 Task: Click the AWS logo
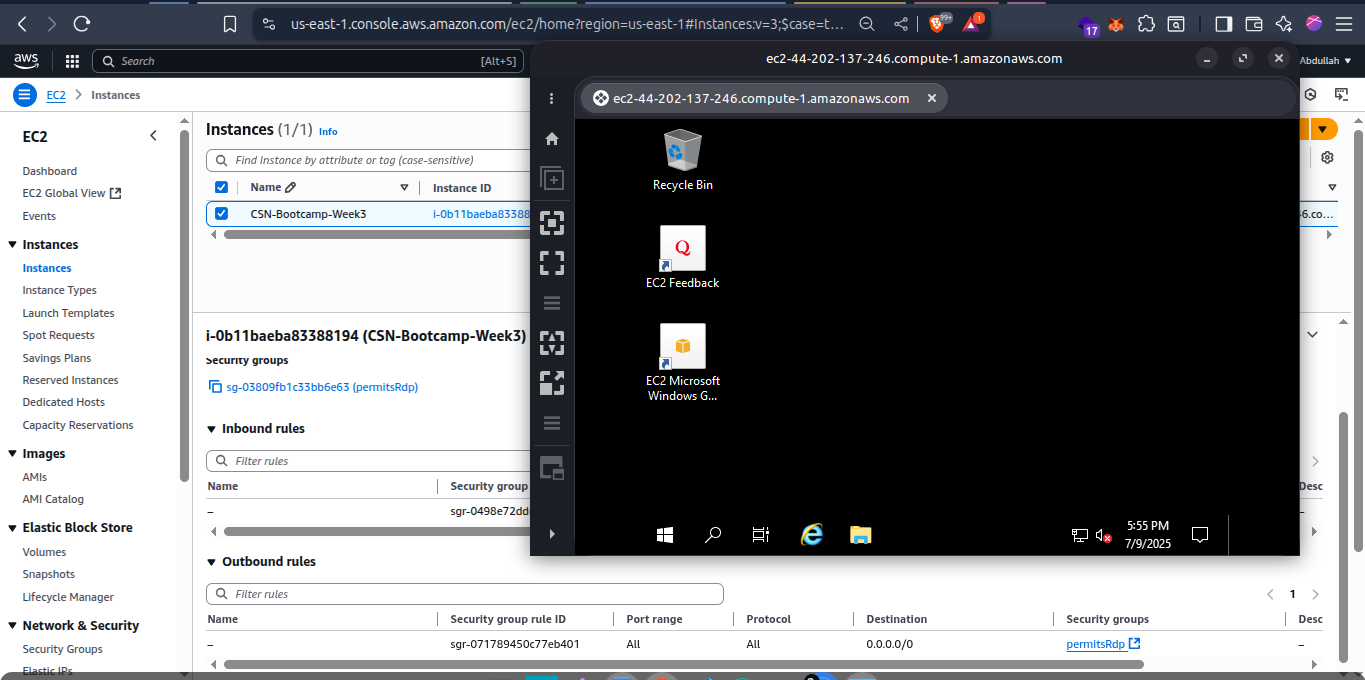click(x=26, y=61)
